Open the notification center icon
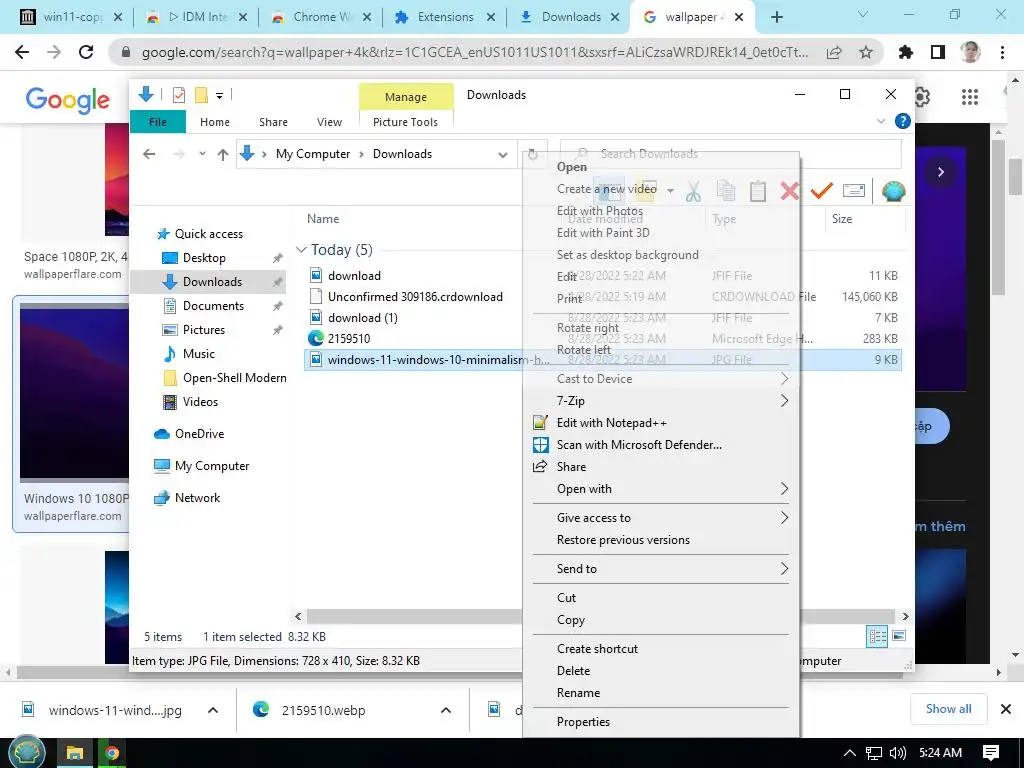 pyautogui.click(x=991, y=753)
